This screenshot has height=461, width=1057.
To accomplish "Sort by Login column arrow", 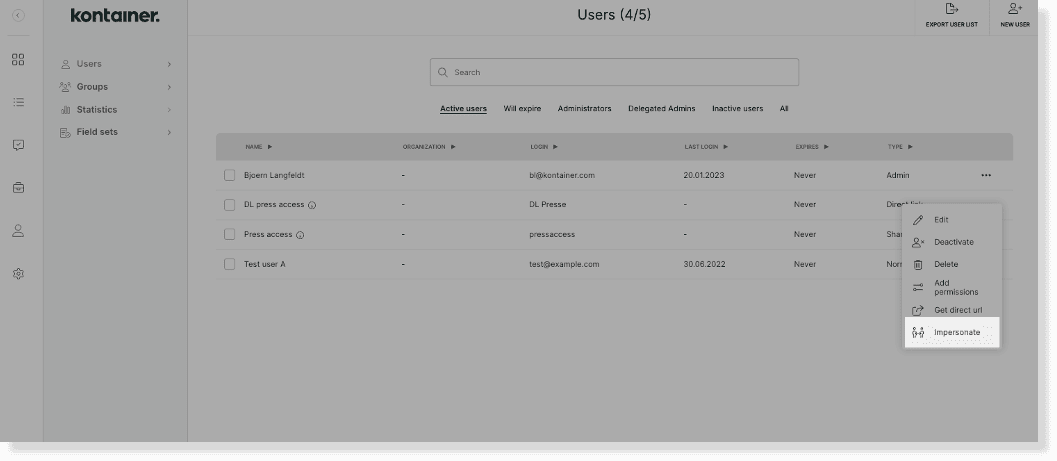I will [x=555, y=147].
